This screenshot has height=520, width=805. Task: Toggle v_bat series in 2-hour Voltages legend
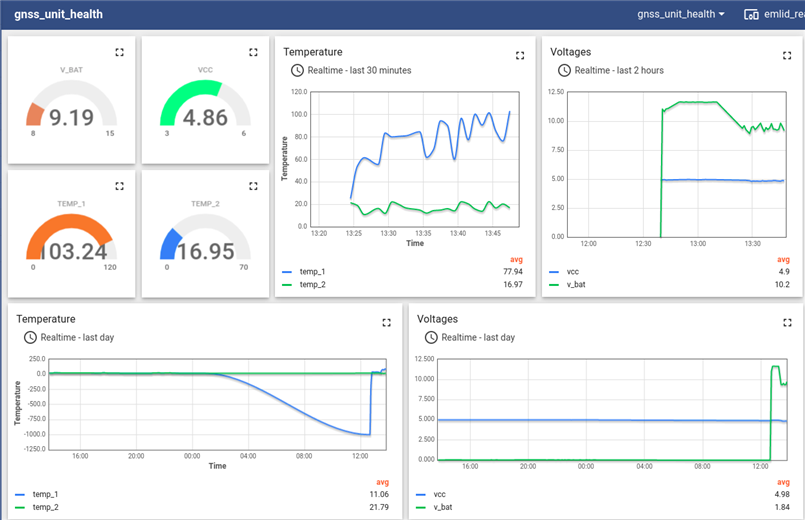[572, 284]
